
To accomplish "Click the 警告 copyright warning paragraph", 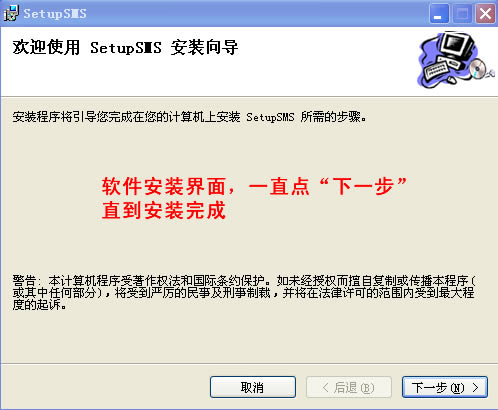I will coord(244,293).
